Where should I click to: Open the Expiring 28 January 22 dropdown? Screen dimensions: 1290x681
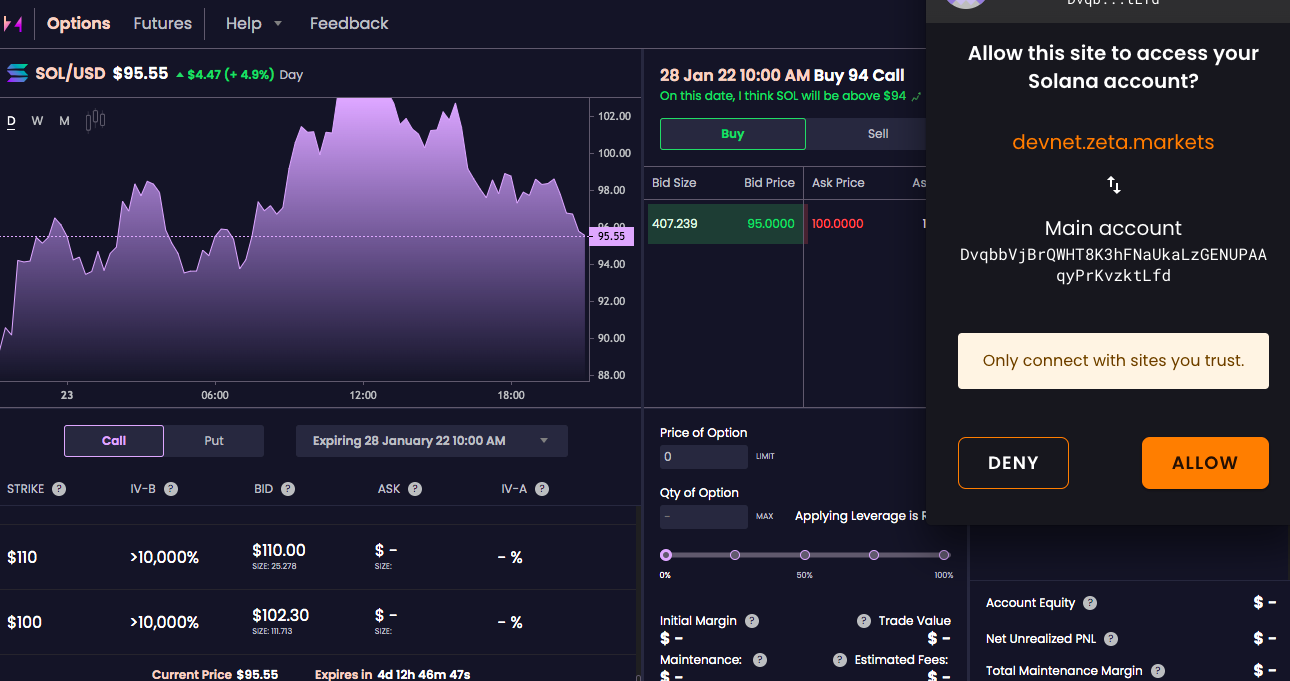point(432,441)
